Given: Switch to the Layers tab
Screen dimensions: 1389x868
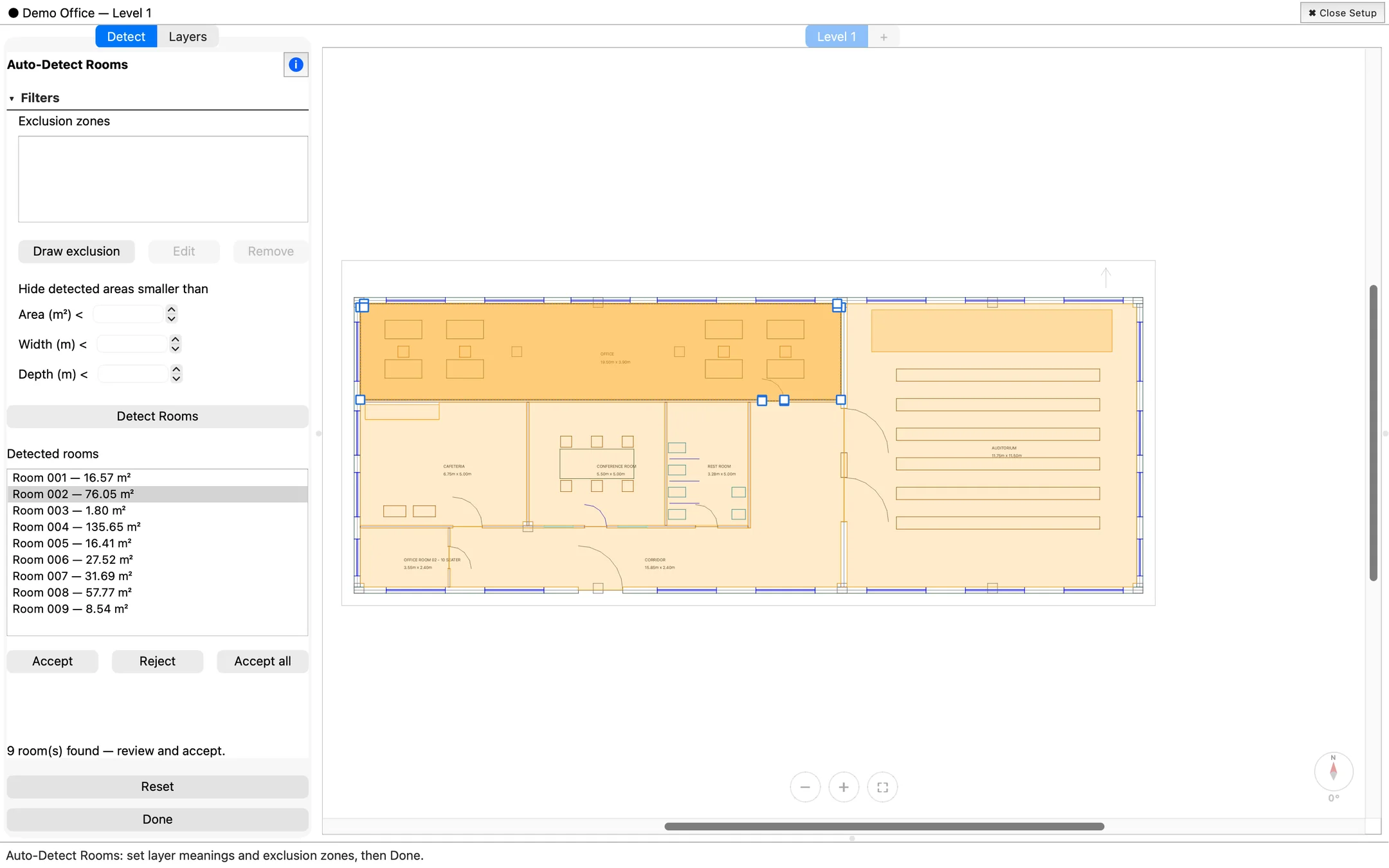Looking at the screenshot, I should [x=188, y=37].
